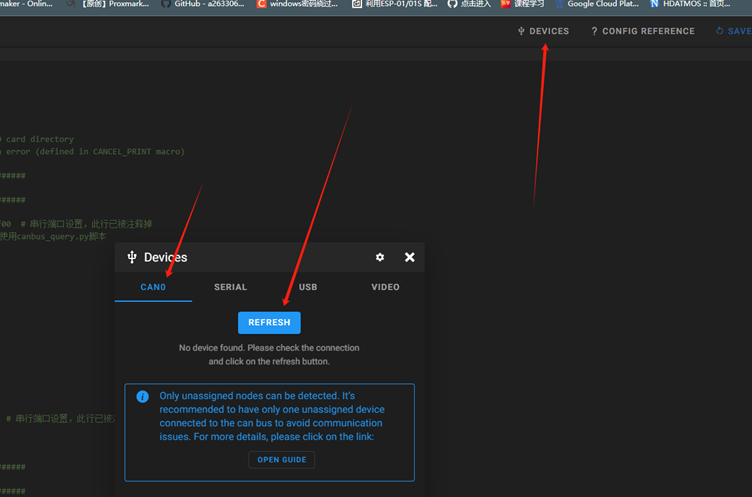Open Config Reference from the top toolbar

[x=643, y=31]
